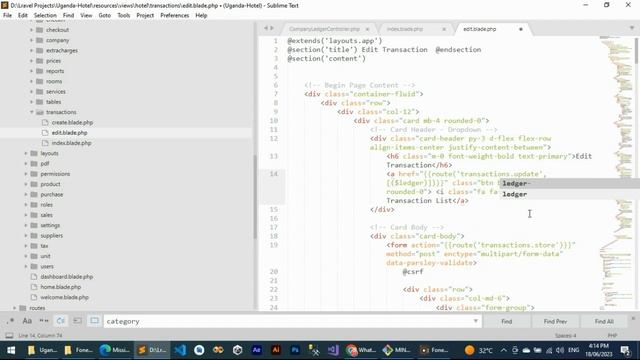Screen dimensions: 640x360
Task: Open the Selection menu
Action: 45,15
